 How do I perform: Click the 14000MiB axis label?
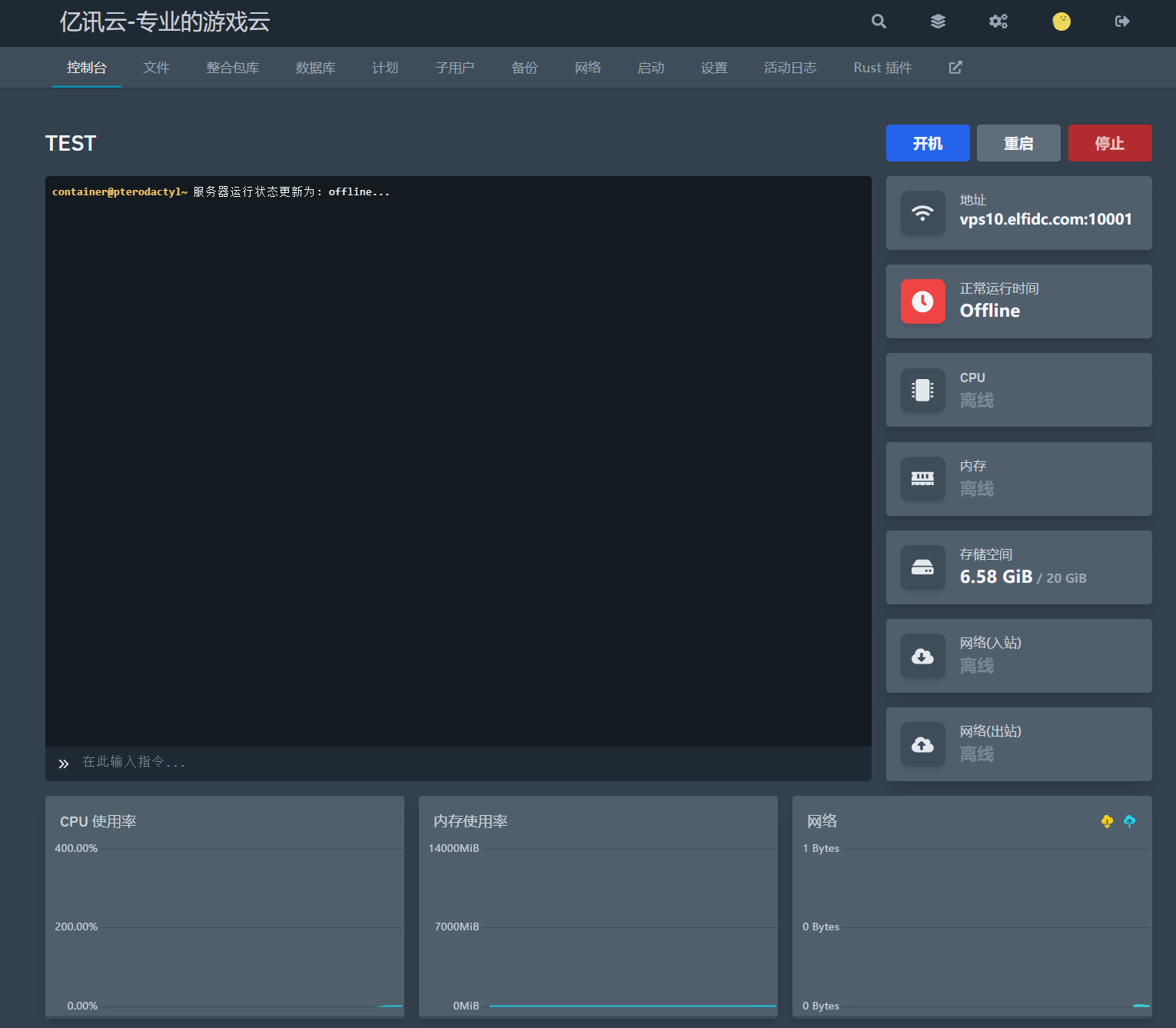[453, 848]
